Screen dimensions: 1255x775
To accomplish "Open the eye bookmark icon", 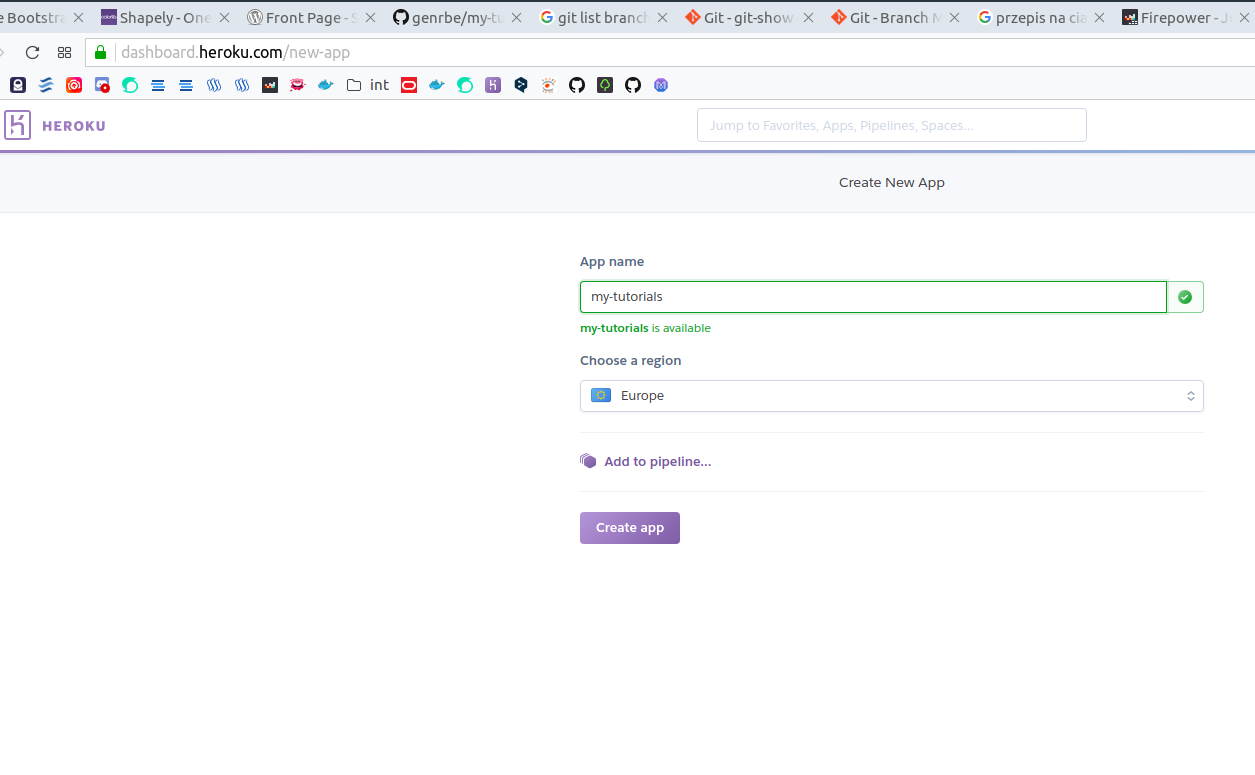I will coord(549,85).
